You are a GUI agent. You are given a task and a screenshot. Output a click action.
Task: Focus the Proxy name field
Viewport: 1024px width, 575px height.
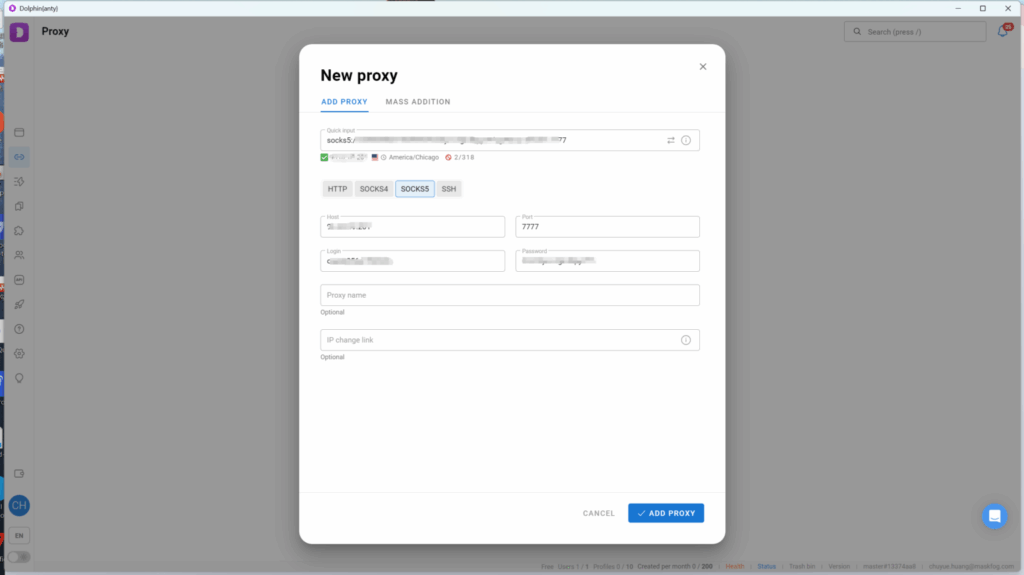point(510,295)
